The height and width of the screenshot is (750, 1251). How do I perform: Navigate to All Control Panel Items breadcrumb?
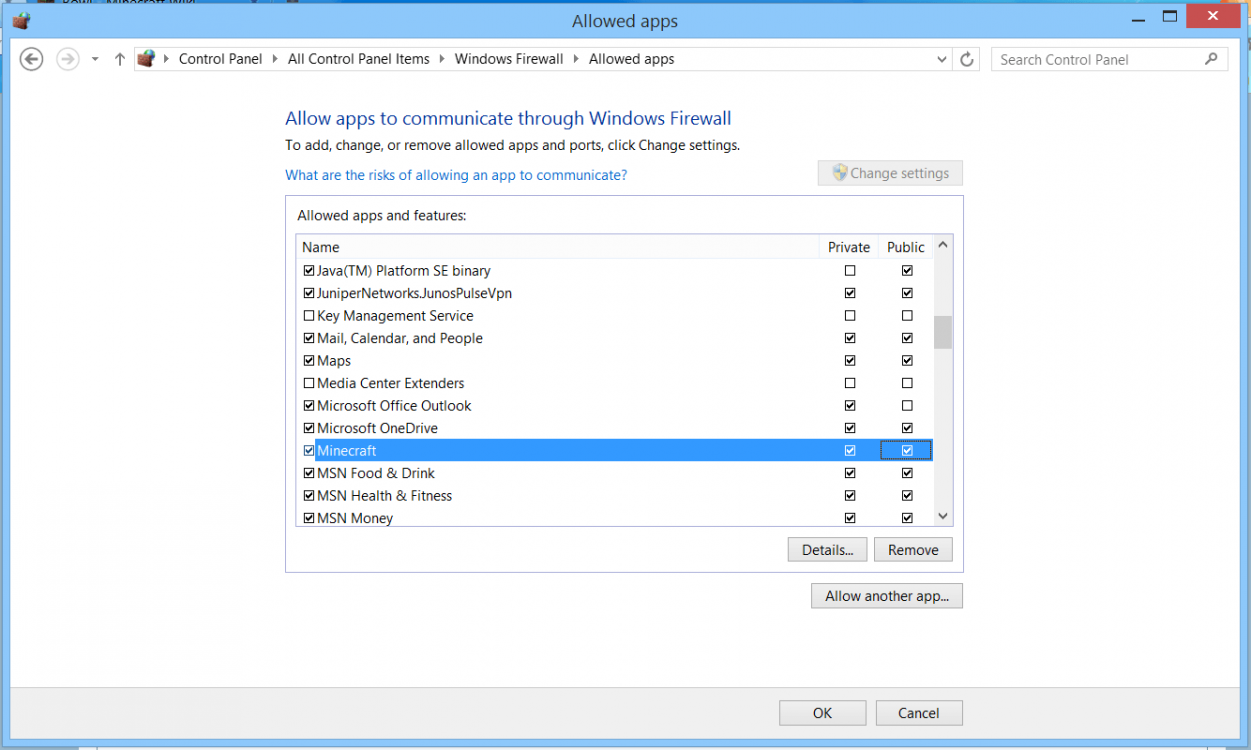point(358,60)
